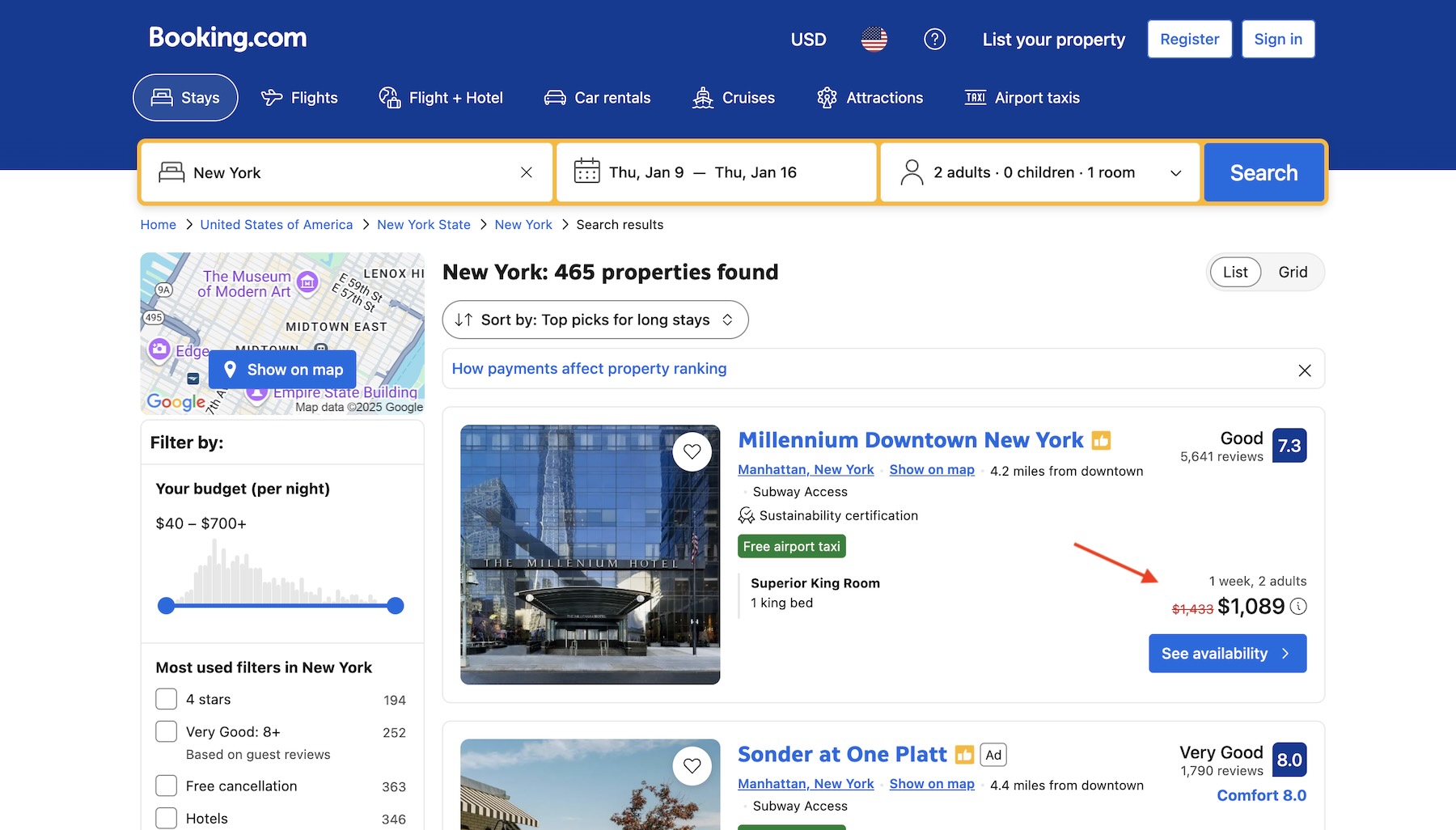Click the US flag language icon
Image resolution: width=1456 pixels, height=830 pixels.
tap(874, 39)
